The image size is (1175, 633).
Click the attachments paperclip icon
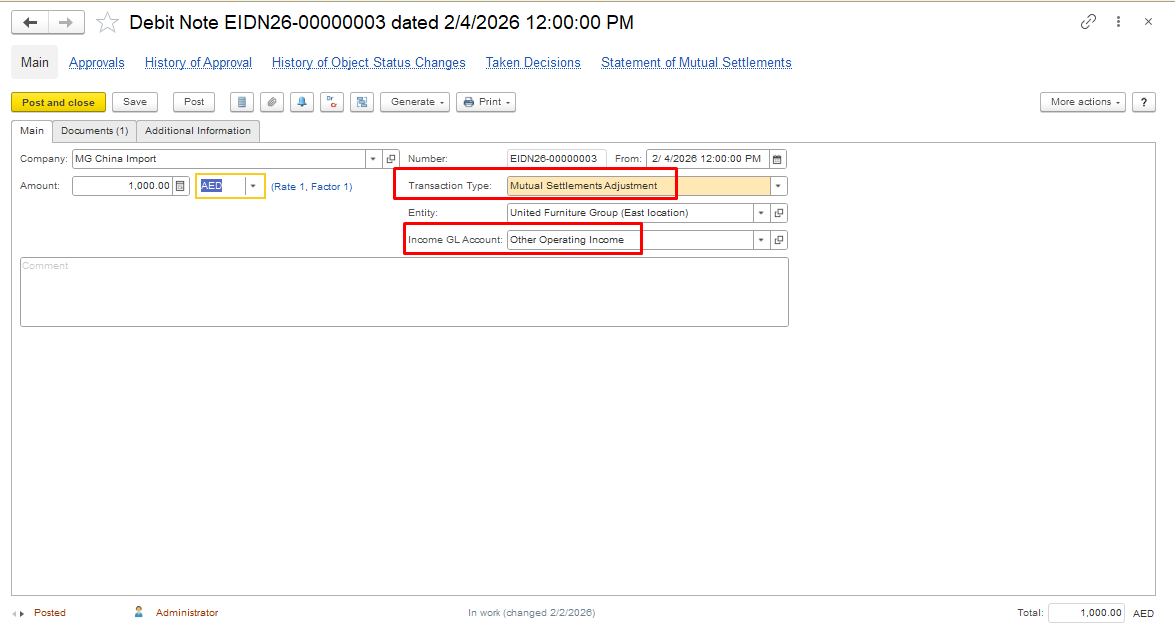point(271,102)
